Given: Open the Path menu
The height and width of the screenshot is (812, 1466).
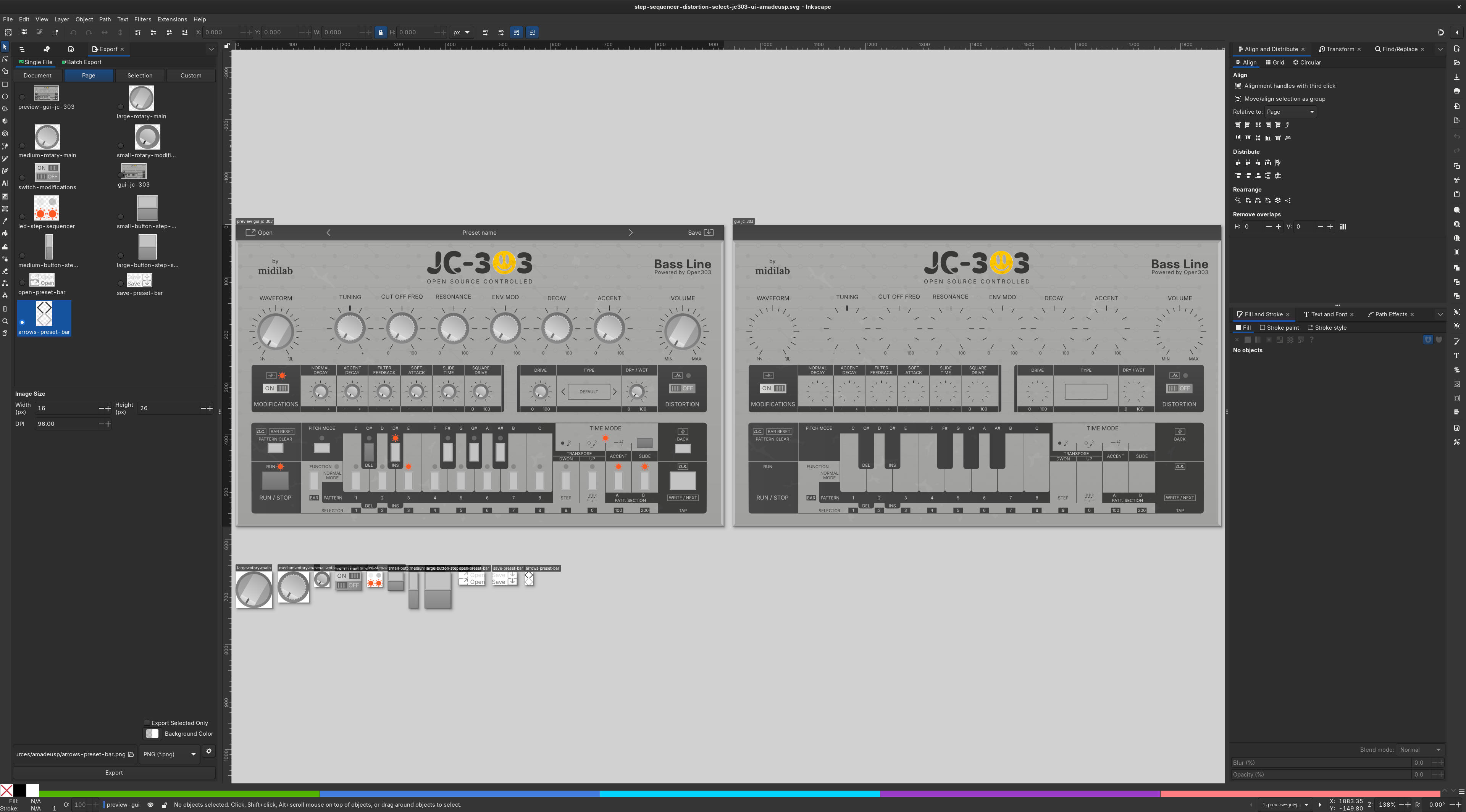Looking at the screenshot, I should click(104, 19).
